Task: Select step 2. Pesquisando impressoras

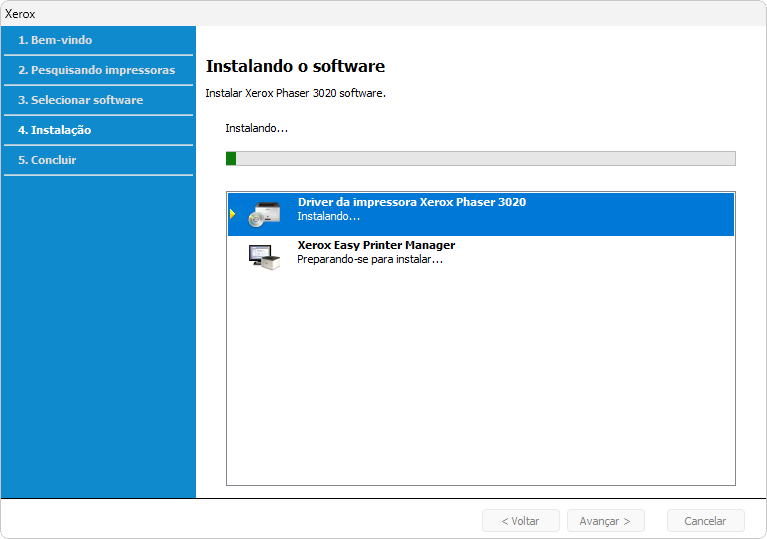Action: pyautogui.click(x=96, y=70)
